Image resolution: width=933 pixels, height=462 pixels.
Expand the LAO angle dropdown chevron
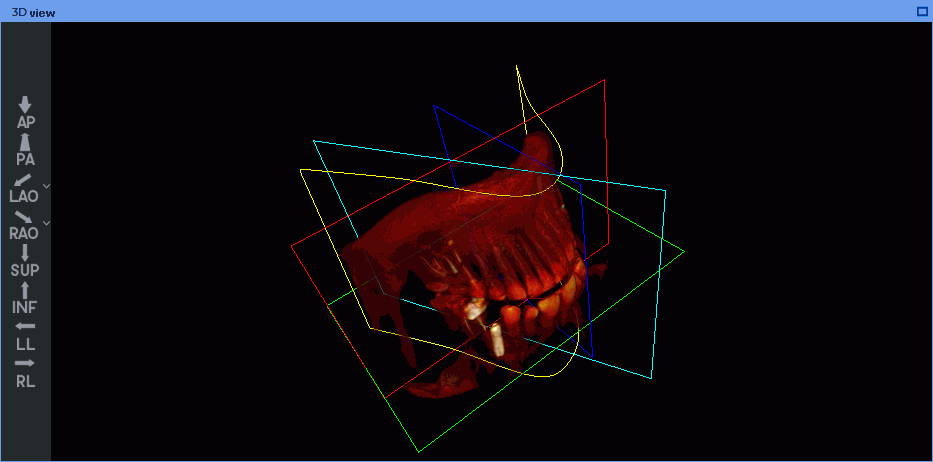coord(46,186)
